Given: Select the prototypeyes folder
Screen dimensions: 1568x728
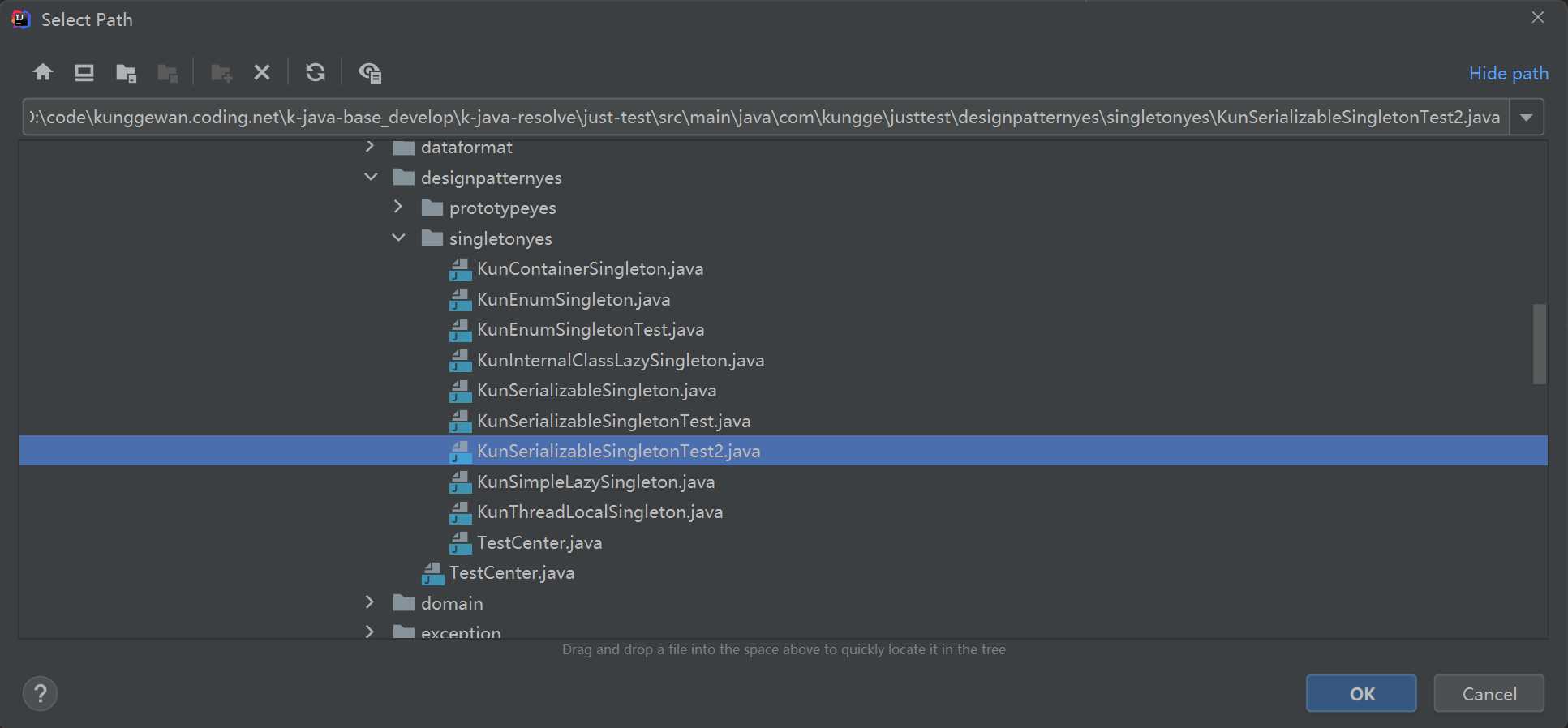Looking at the screenshot, I should click(502, 208).
